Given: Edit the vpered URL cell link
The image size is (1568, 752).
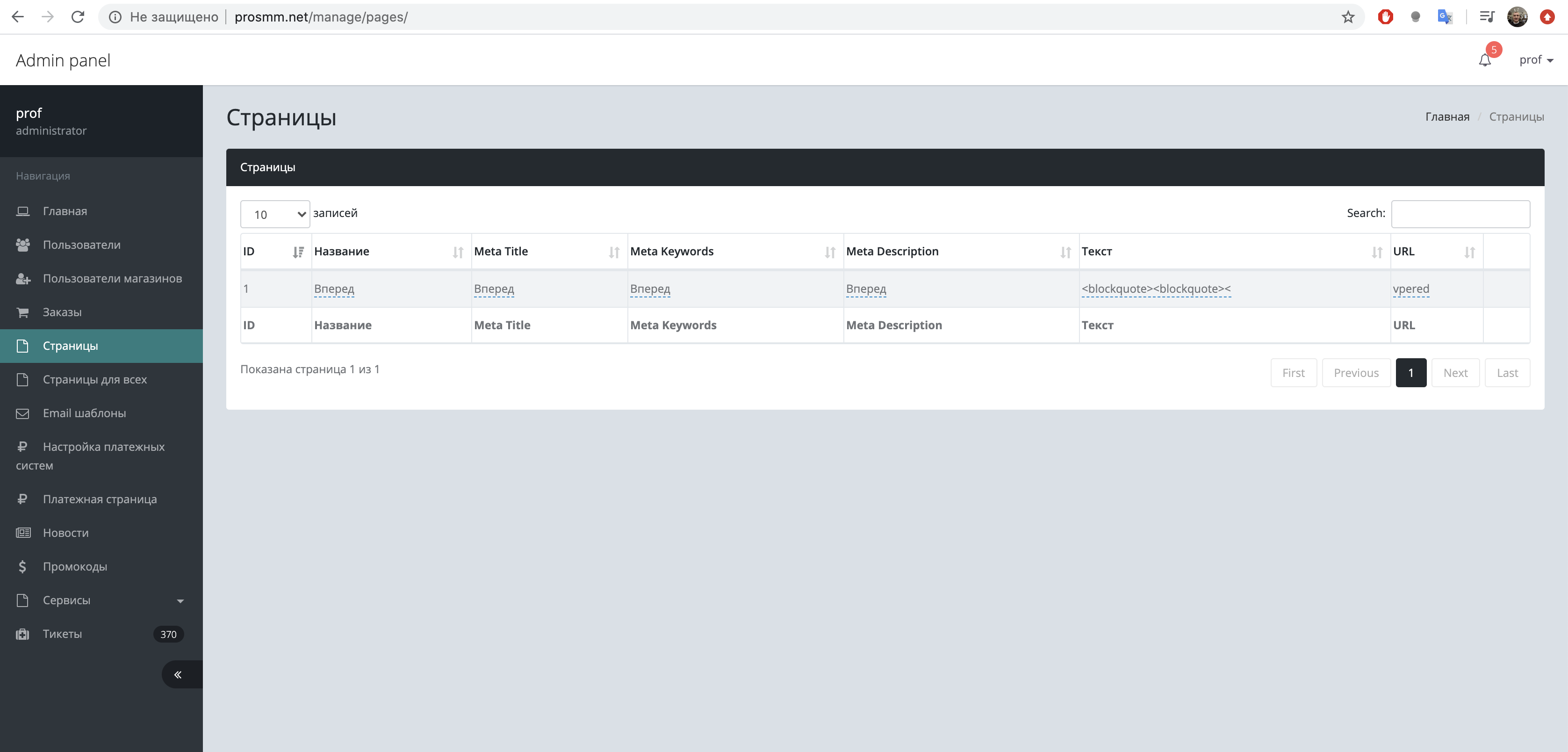Looking at the screenshot, I should pyautogui.click(x=1410, y=289).
